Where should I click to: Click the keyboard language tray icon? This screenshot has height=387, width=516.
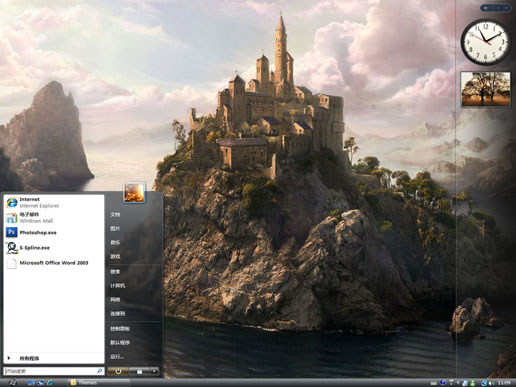tap(434, 383)
